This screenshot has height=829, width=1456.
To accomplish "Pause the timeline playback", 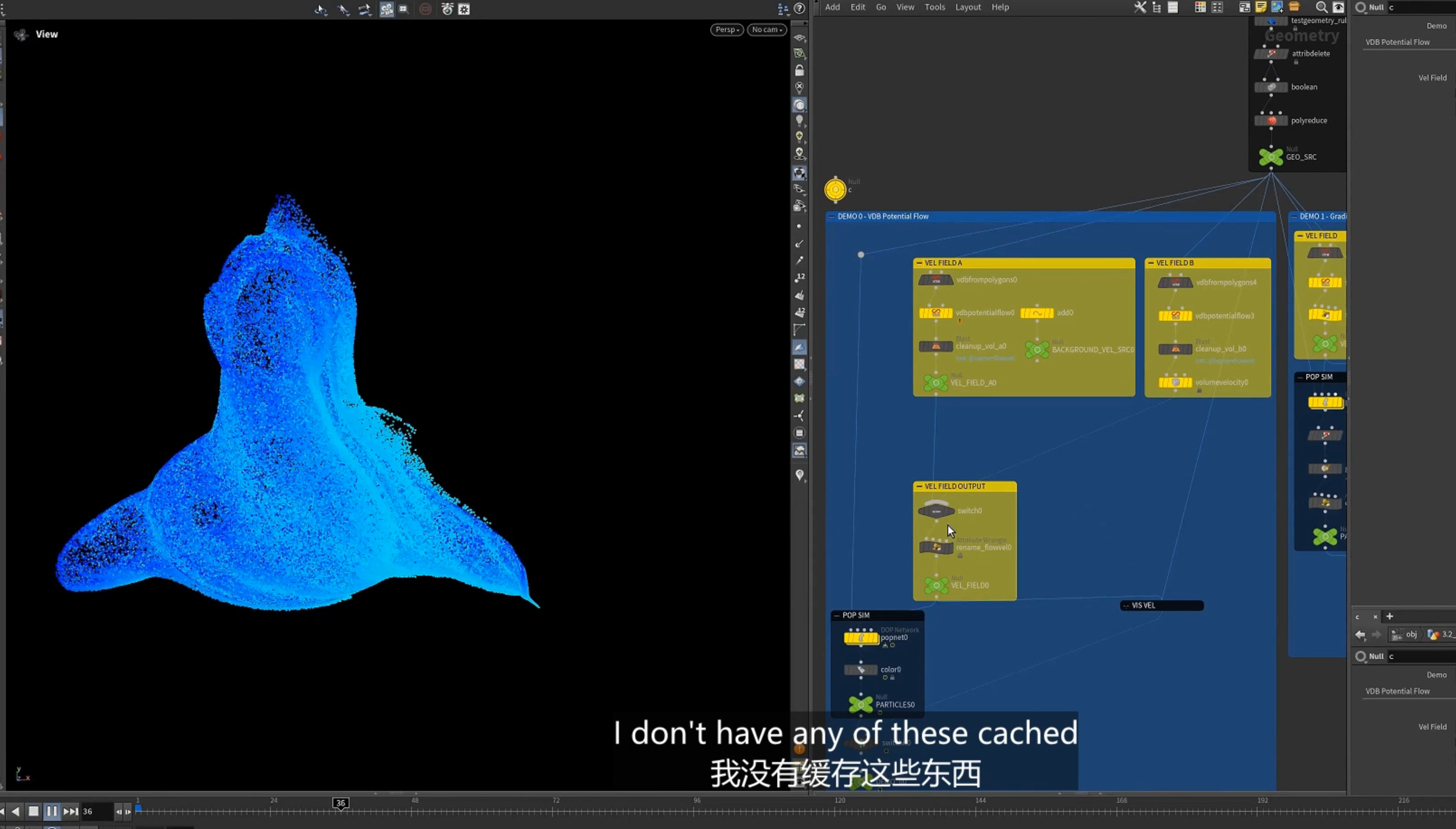I will coord(52,811).
